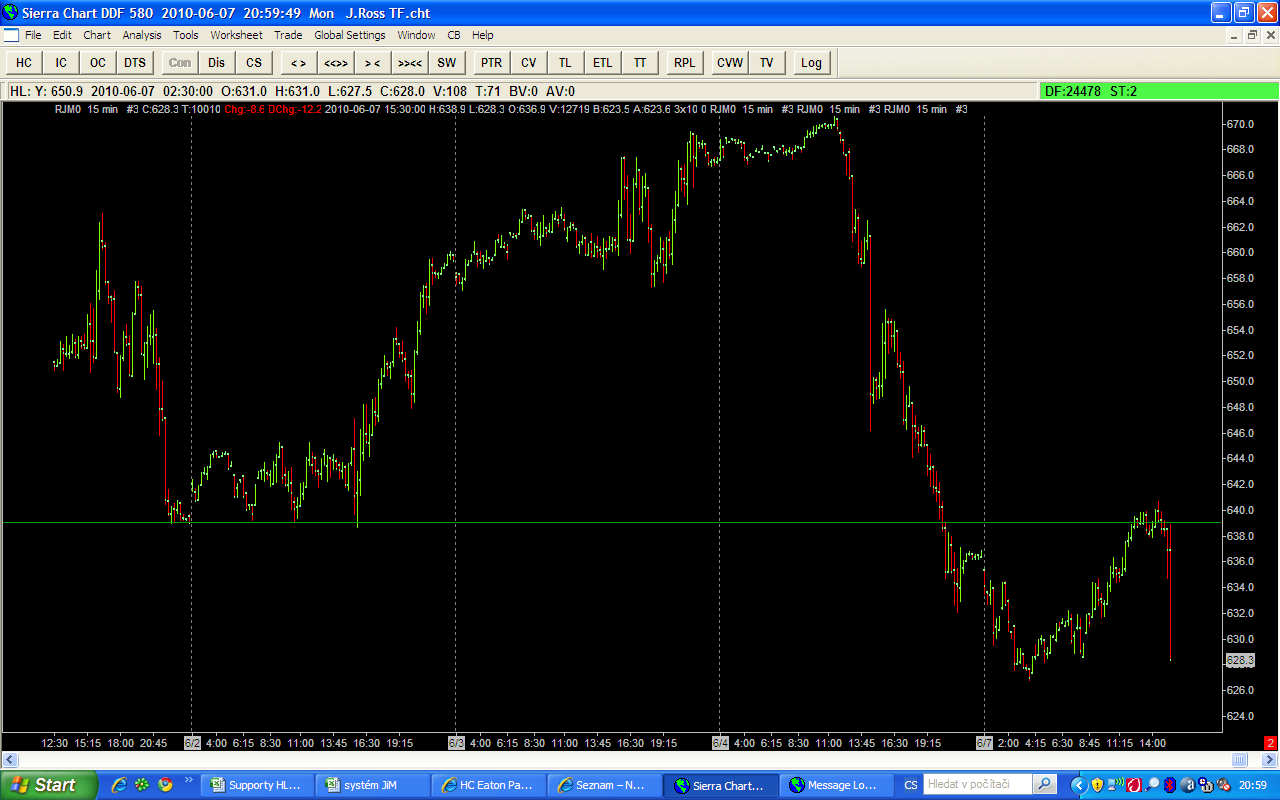The height and width of the screenshot is (800, 1280).
Task: Switch to Message Log taskbar window
Action: point(838,785)
